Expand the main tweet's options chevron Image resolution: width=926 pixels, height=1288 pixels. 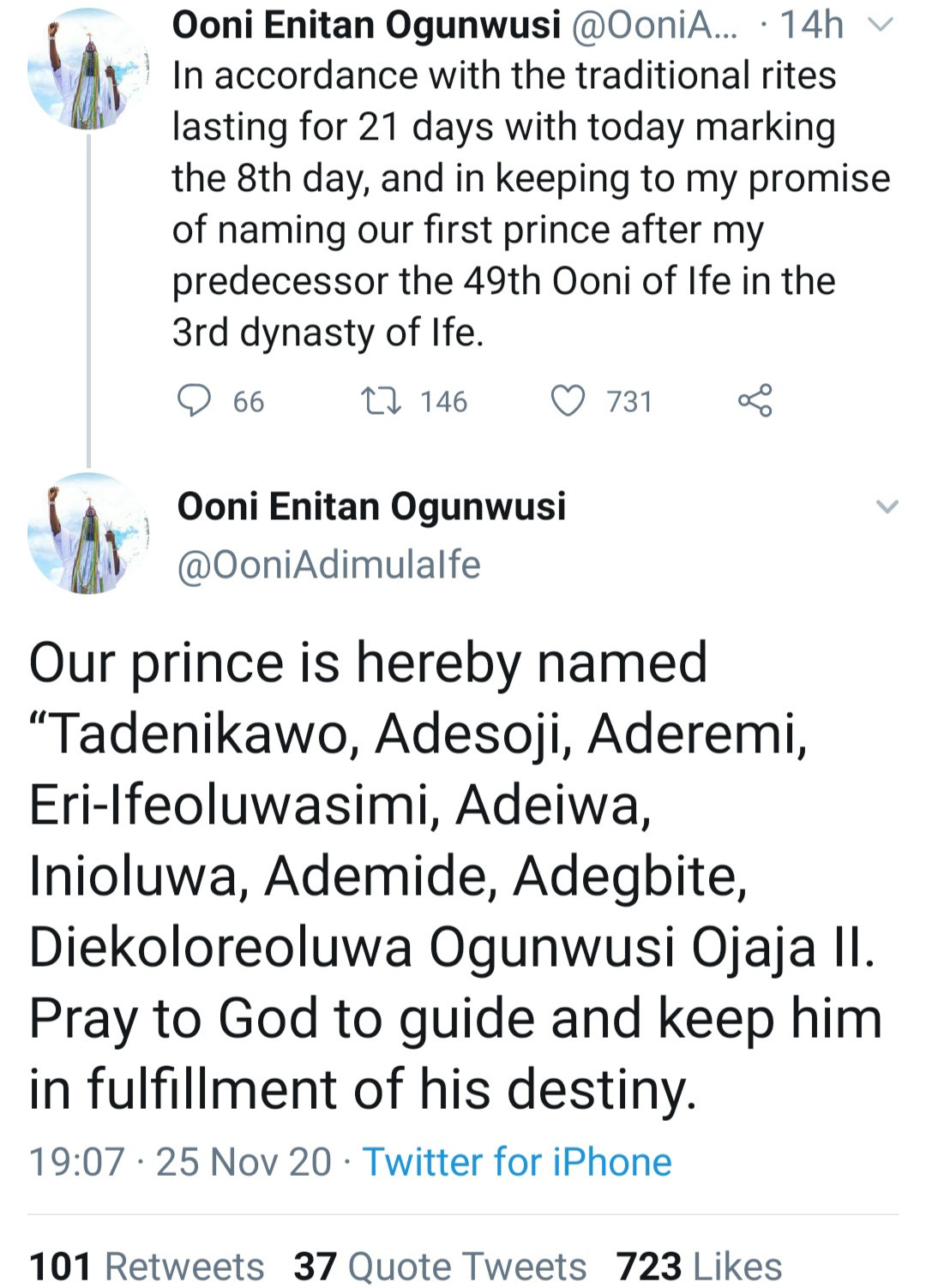(x=887, y=506)
